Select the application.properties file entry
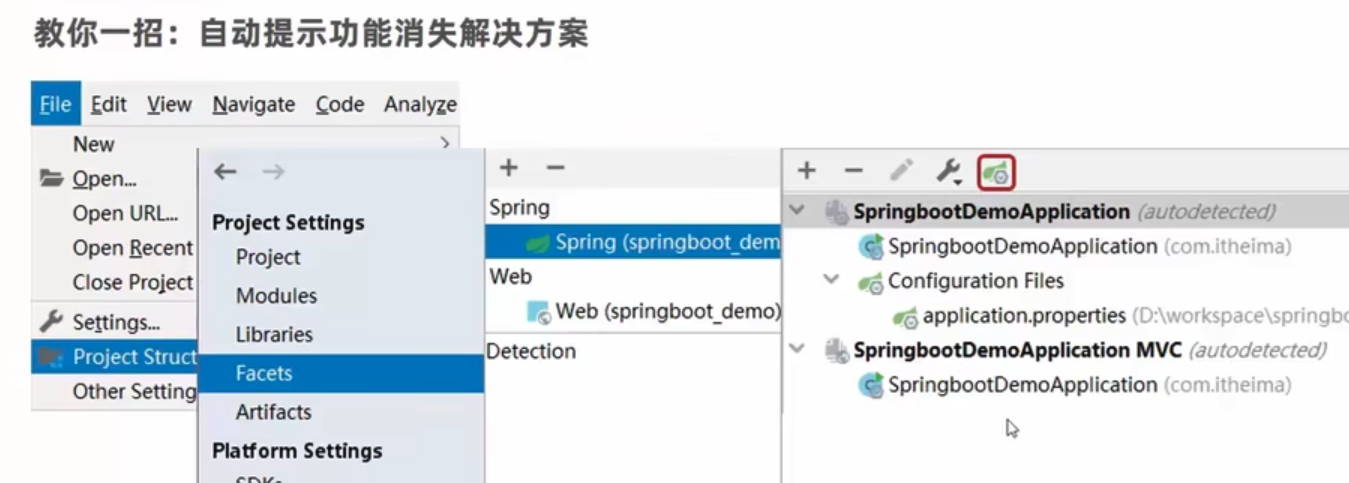This screenshot has width=1349, height=483. click(1023, 316)
